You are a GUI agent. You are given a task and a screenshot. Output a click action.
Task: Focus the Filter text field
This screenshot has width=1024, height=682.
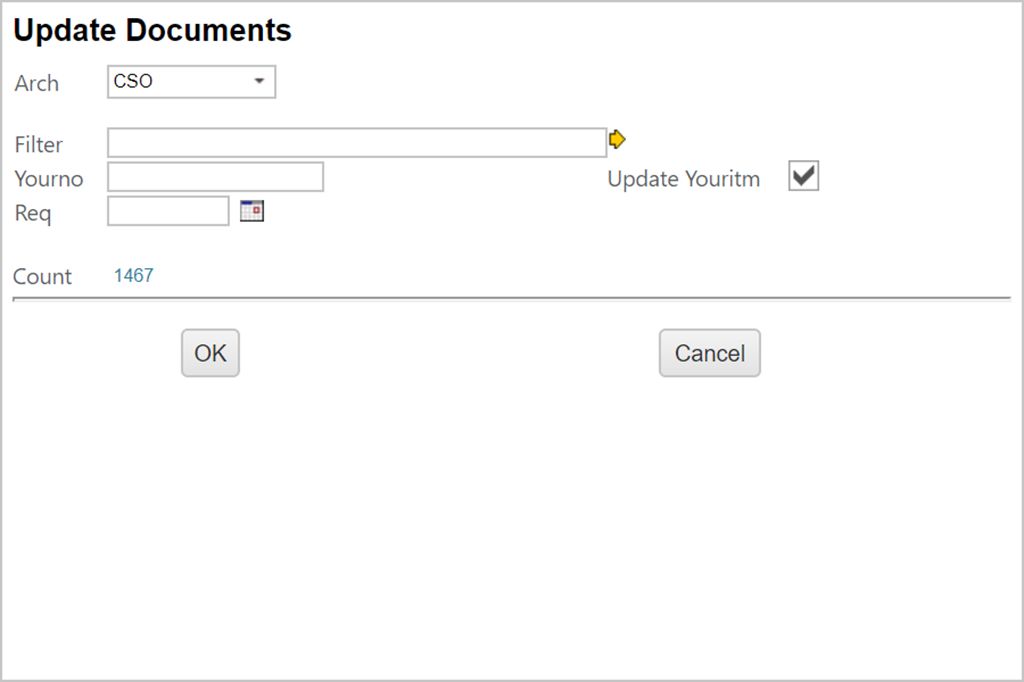tap(356, 143)
